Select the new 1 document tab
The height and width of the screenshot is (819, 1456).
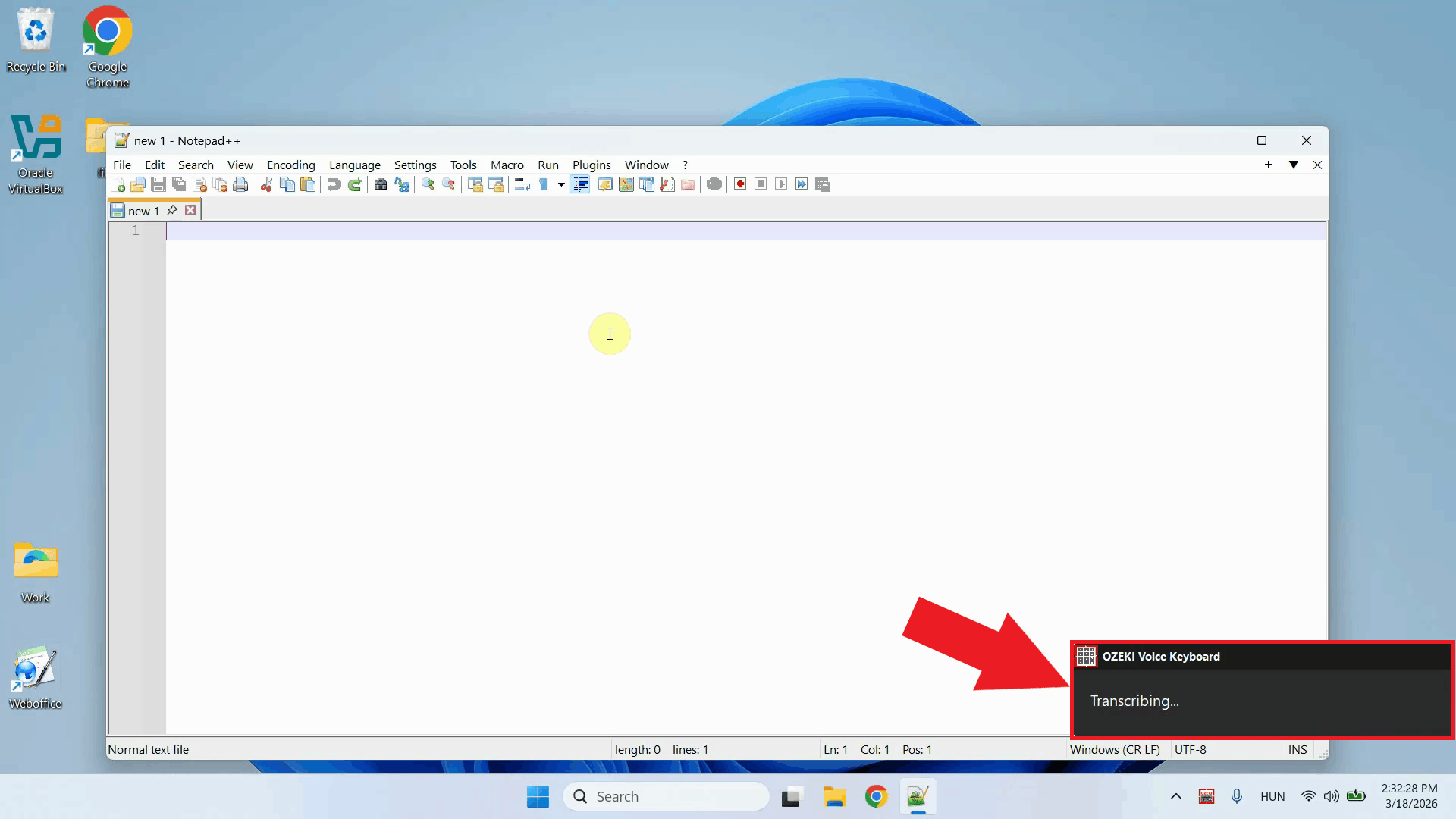[x=143, y=211]
